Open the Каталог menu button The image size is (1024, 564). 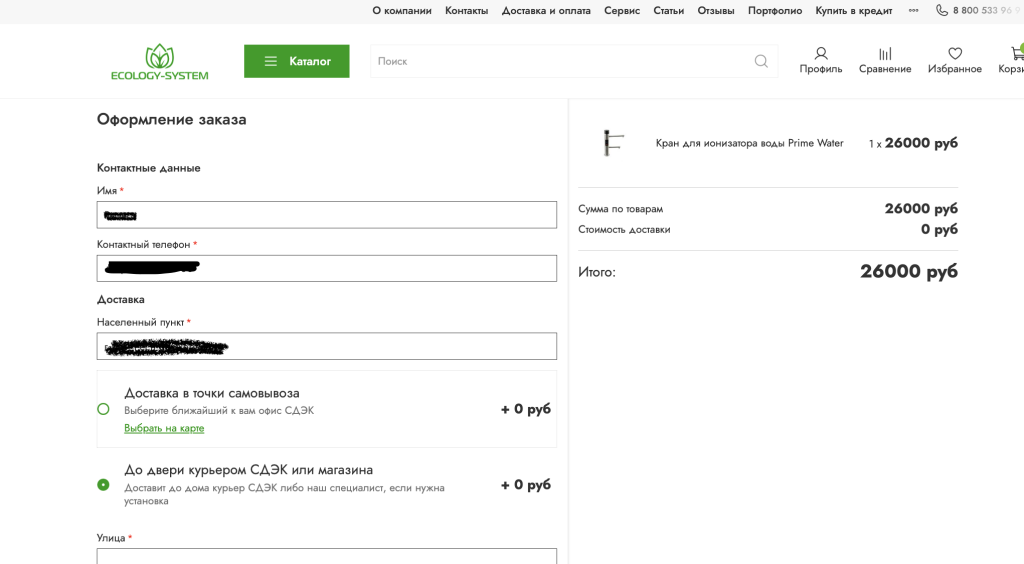296,61
